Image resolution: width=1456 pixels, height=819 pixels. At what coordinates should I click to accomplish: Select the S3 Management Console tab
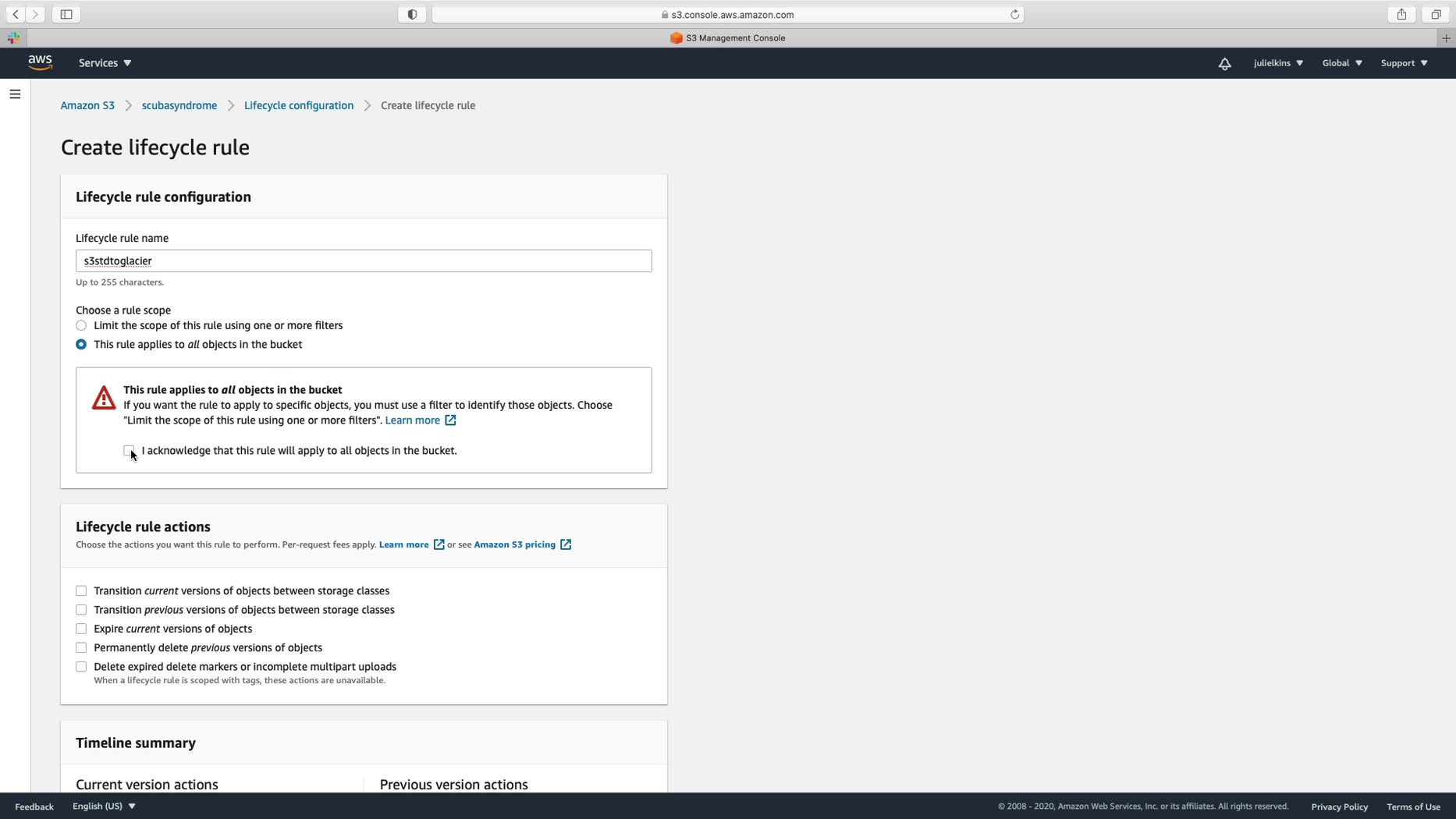pos(727,37)
